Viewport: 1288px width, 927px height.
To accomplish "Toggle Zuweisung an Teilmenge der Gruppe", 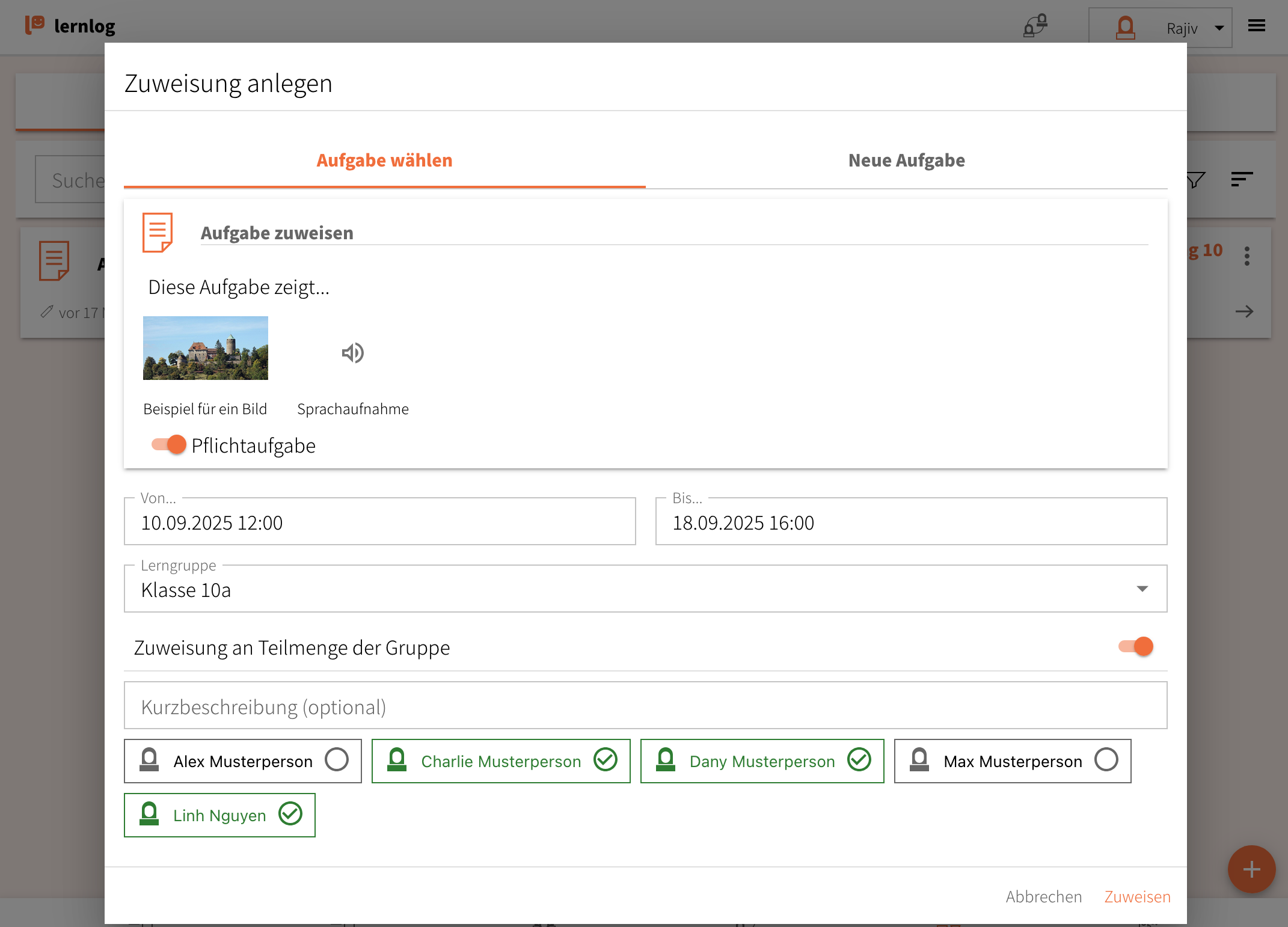I will [x=1135, y=647].
